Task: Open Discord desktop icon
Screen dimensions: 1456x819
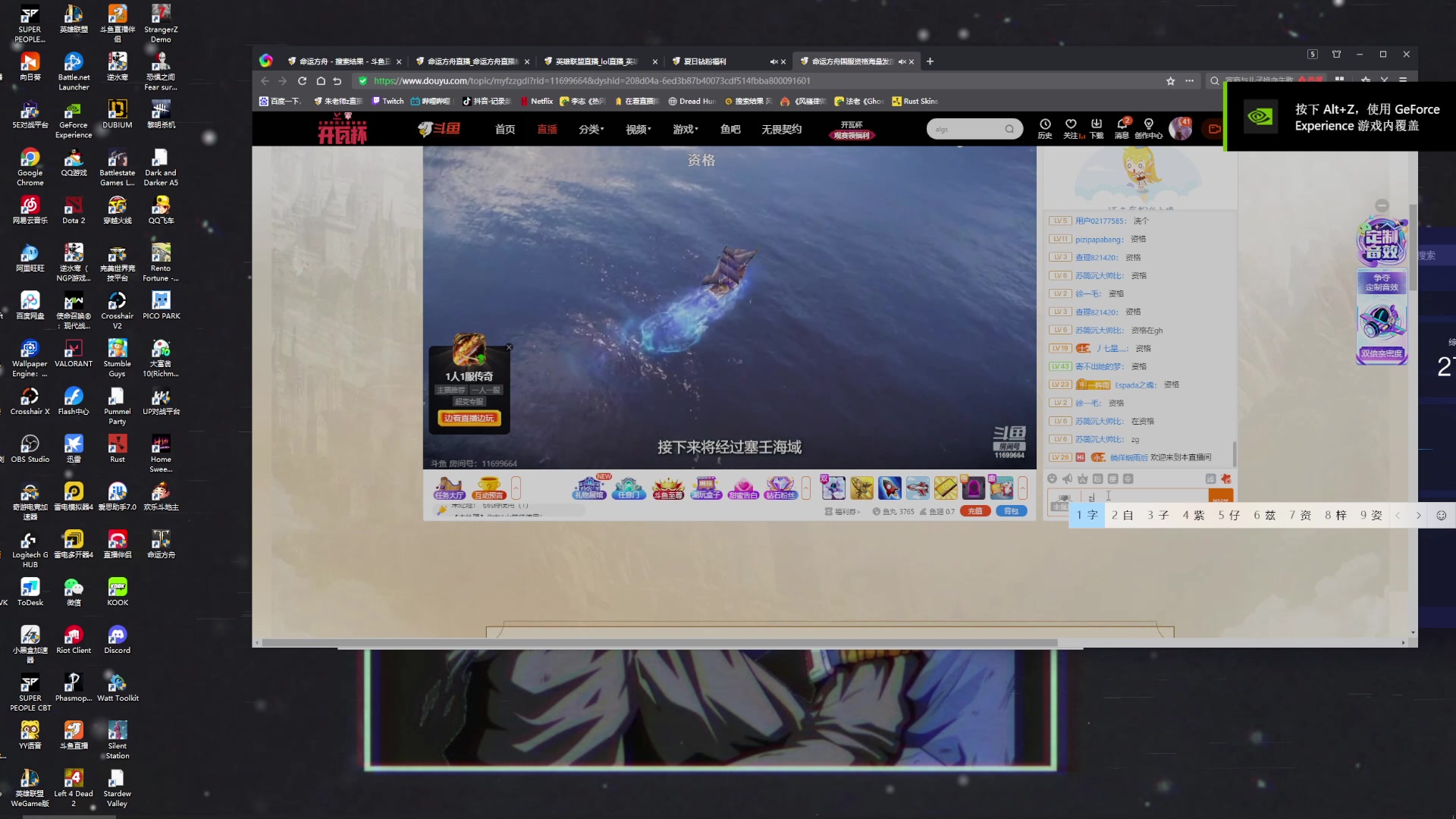Action: tap(117, 639)
